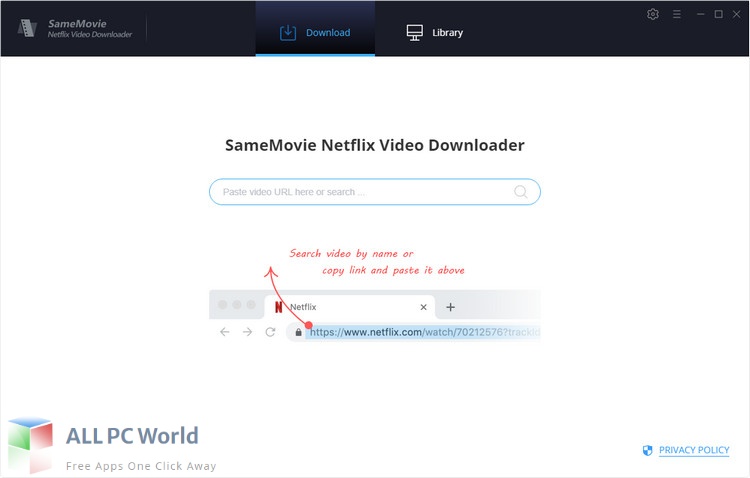
Task: Open the hamburger menu icon
Action: pyautogui.click(x=676, y=14)
